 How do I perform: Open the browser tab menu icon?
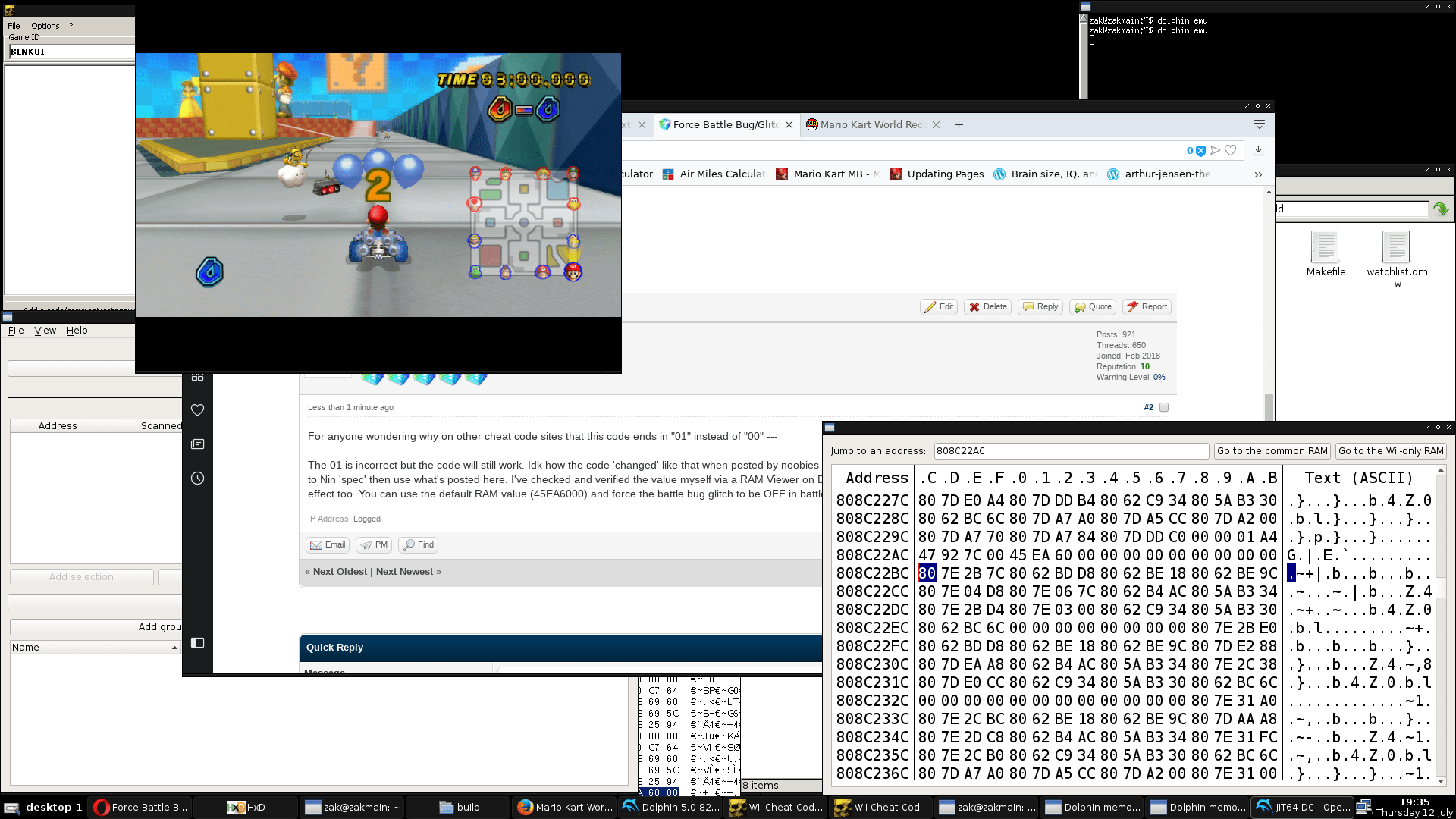tap(1260, 125)
